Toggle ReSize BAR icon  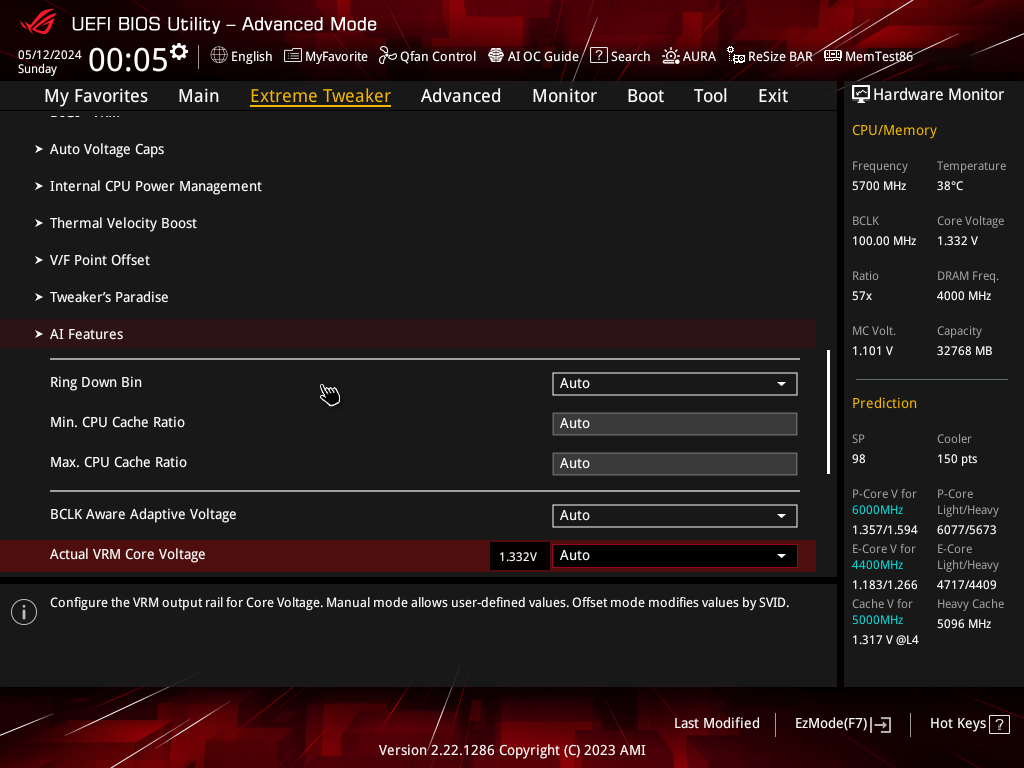coord(736,56)
